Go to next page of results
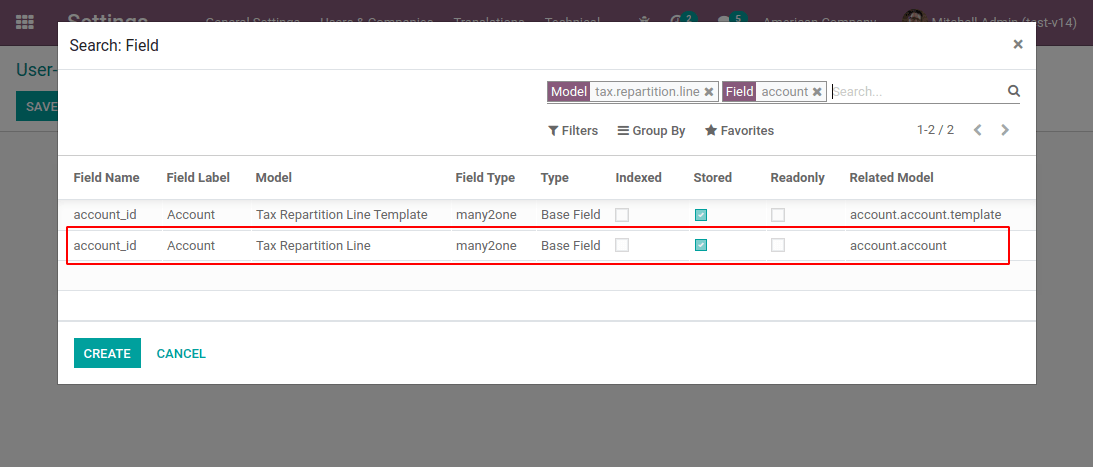Viewport: 1093px width, 467px height. tap(1005, 130)
